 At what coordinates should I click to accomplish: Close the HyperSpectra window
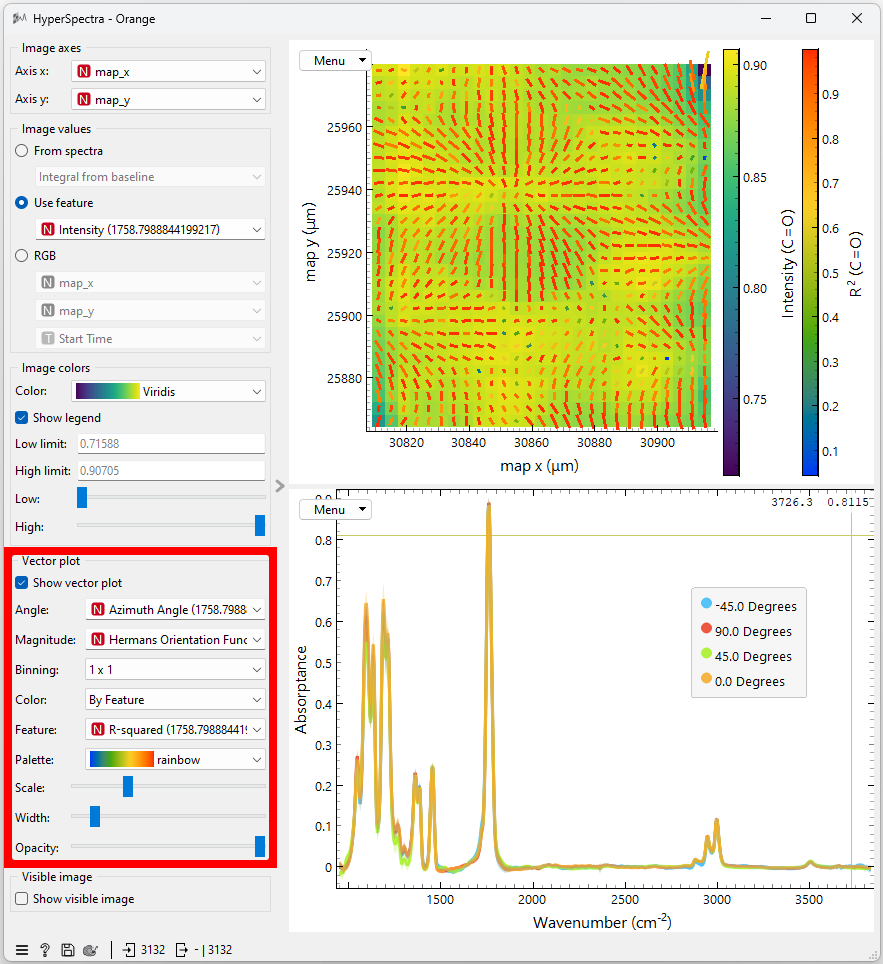(x=857, y=18)
